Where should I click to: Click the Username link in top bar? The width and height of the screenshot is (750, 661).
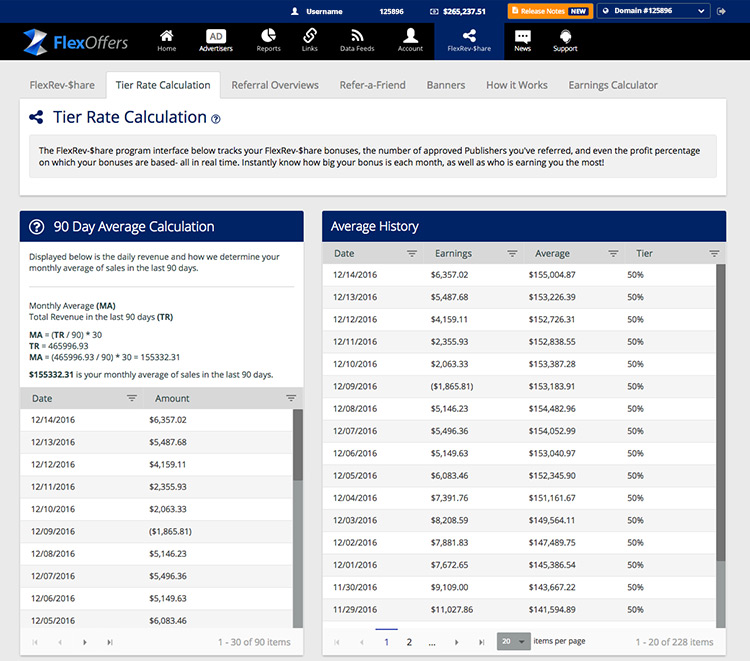(324, 11)
